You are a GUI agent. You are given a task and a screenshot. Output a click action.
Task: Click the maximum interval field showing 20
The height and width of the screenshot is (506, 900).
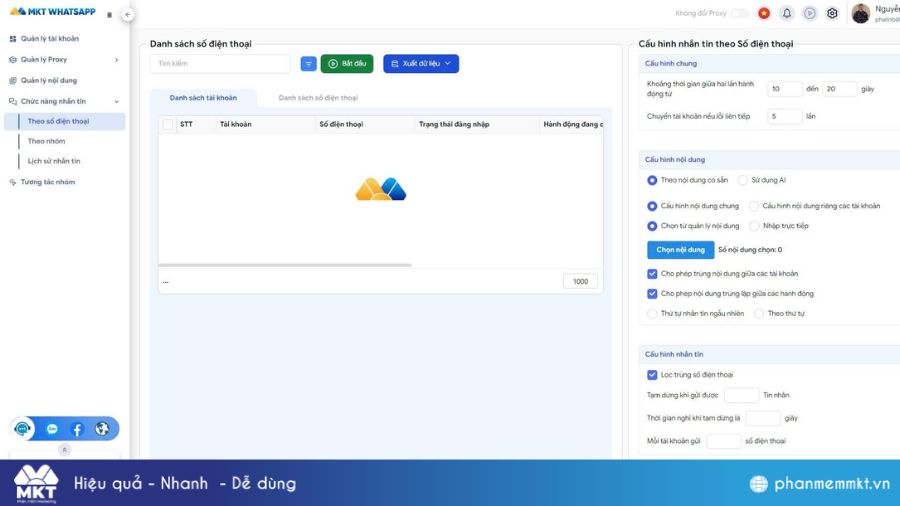pos(840,89)
